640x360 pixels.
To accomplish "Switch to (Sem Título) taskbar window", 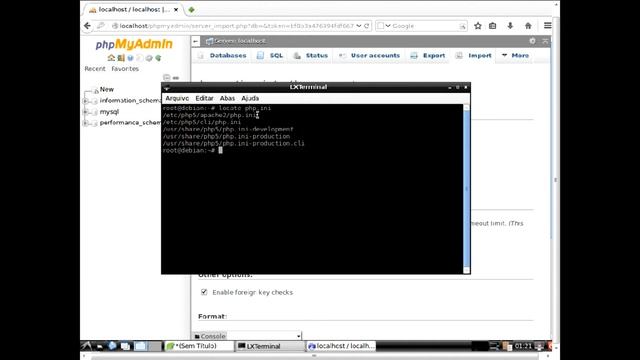I will click(x=199, y=346).
